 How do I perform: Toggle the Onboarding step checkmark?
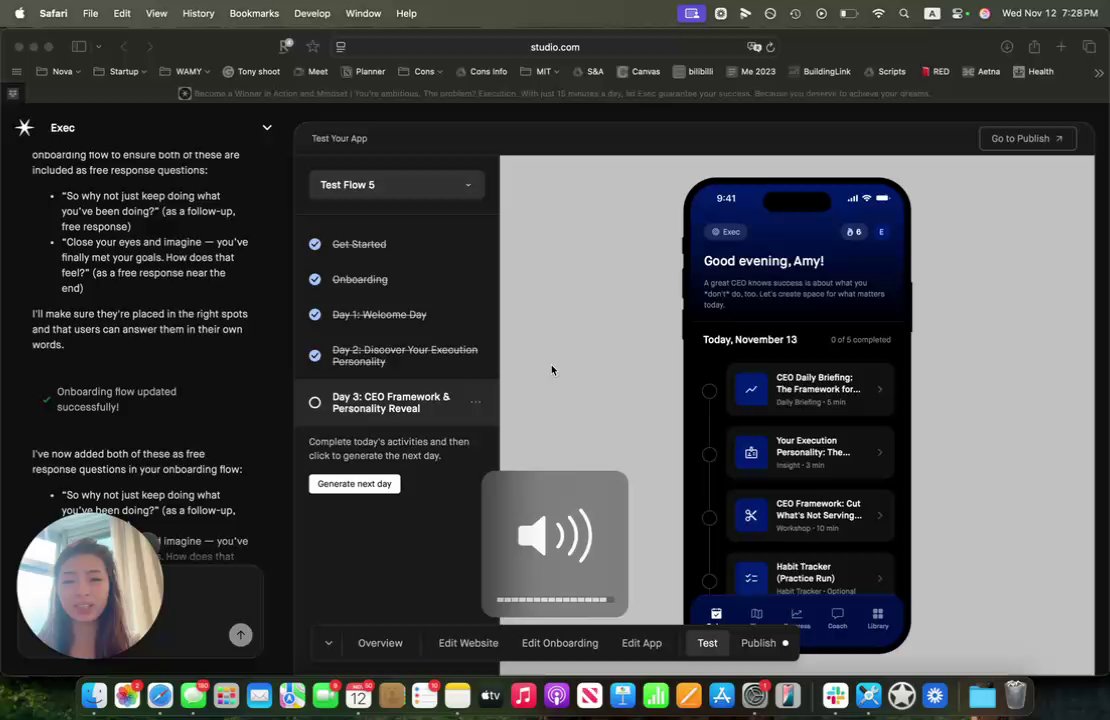coord(315,280)
